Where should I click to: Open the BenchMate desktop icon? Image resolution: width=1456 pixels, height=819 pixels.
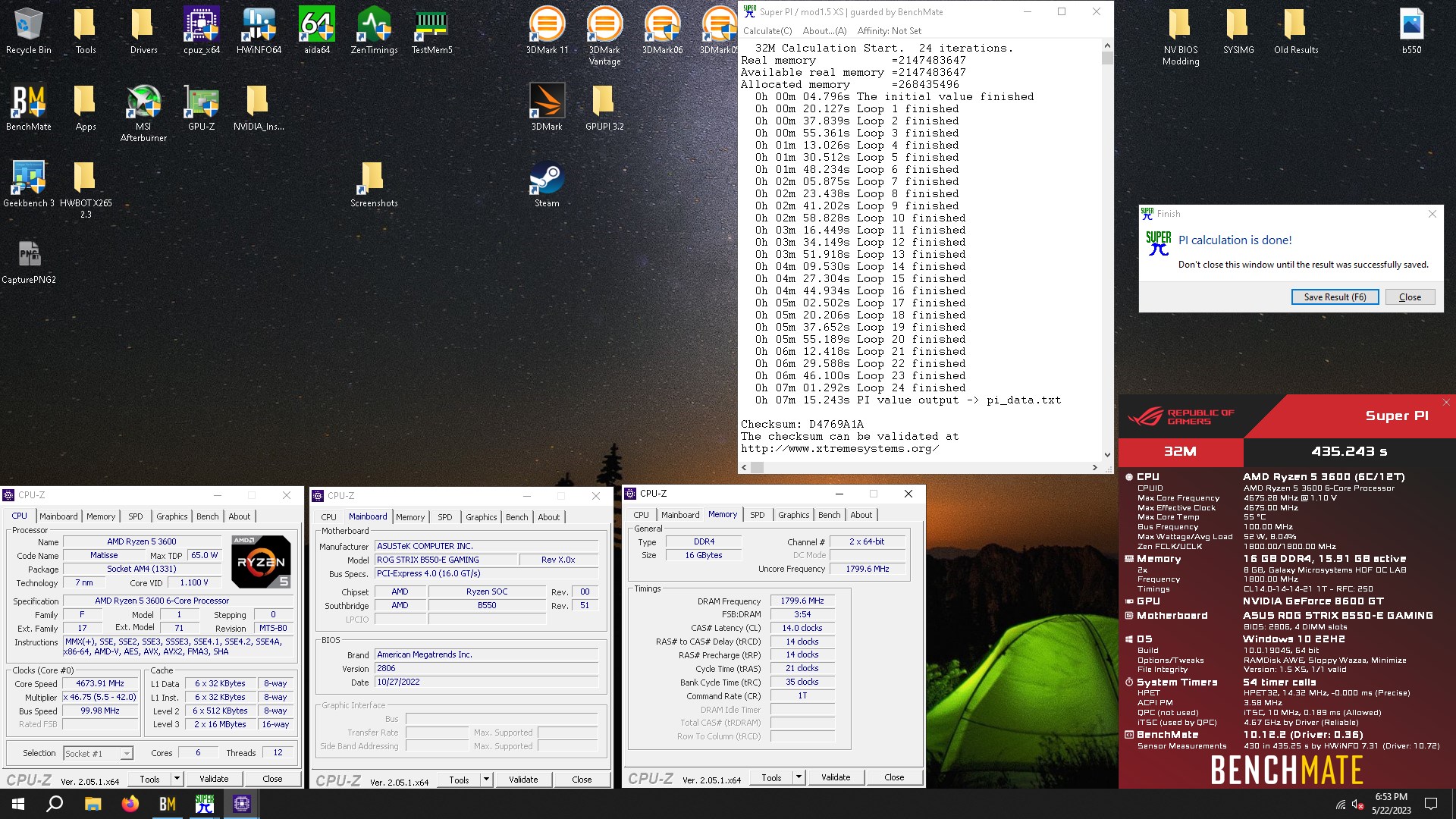coord(29,107)
